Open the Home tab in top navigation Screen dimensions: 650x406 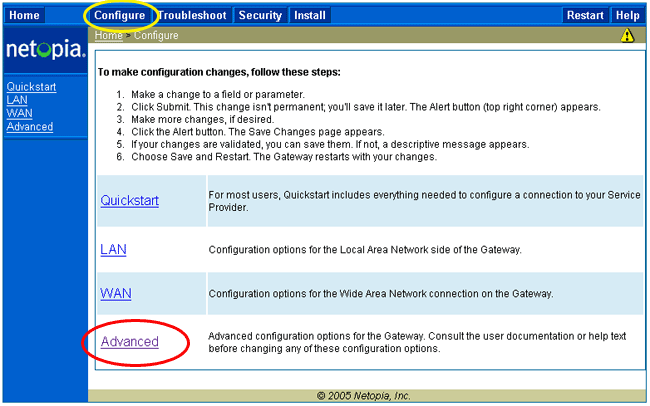click(24, 15)
